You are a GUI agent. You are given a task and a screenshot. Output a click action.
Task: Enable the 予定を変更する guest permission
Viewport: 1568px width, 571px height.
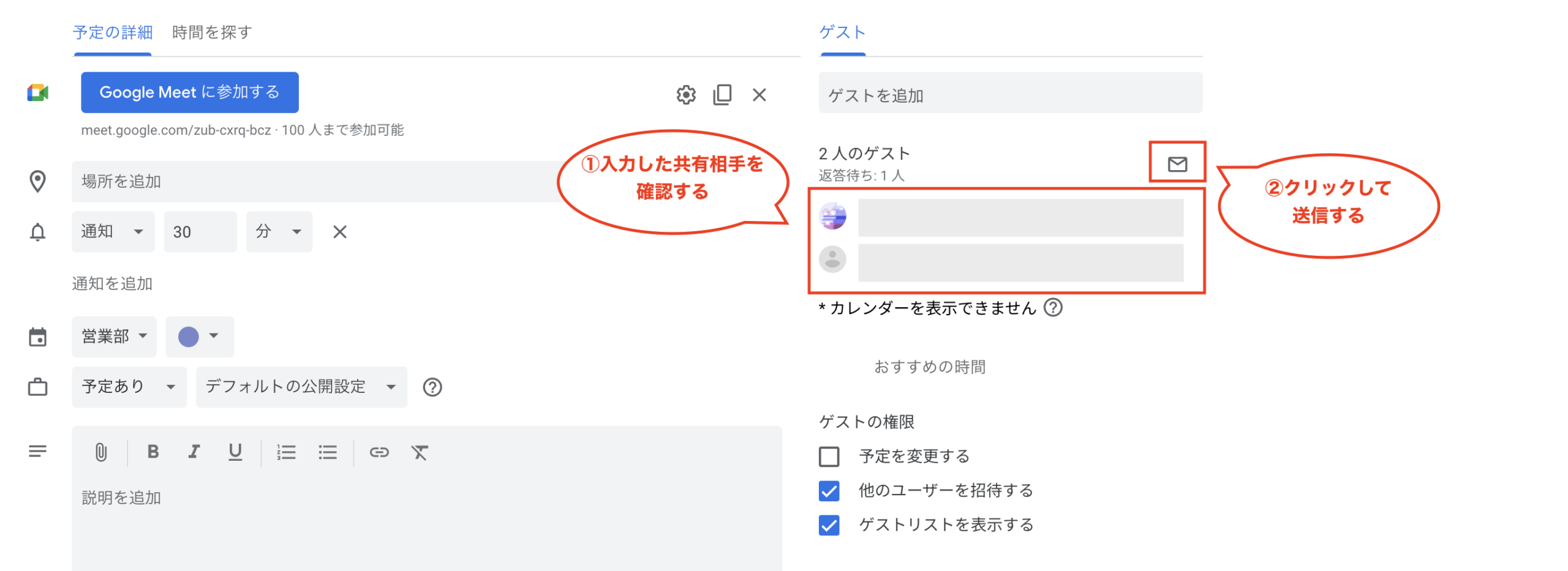pyautogui.click(x=829, y=457)
